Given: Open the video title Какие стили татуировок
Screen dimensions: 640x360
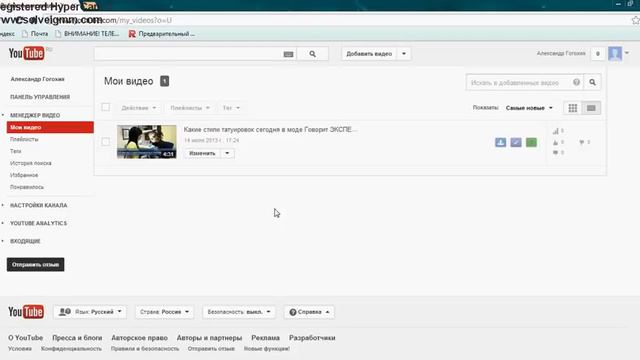Looking at the screenshot, I should [270, 129].
